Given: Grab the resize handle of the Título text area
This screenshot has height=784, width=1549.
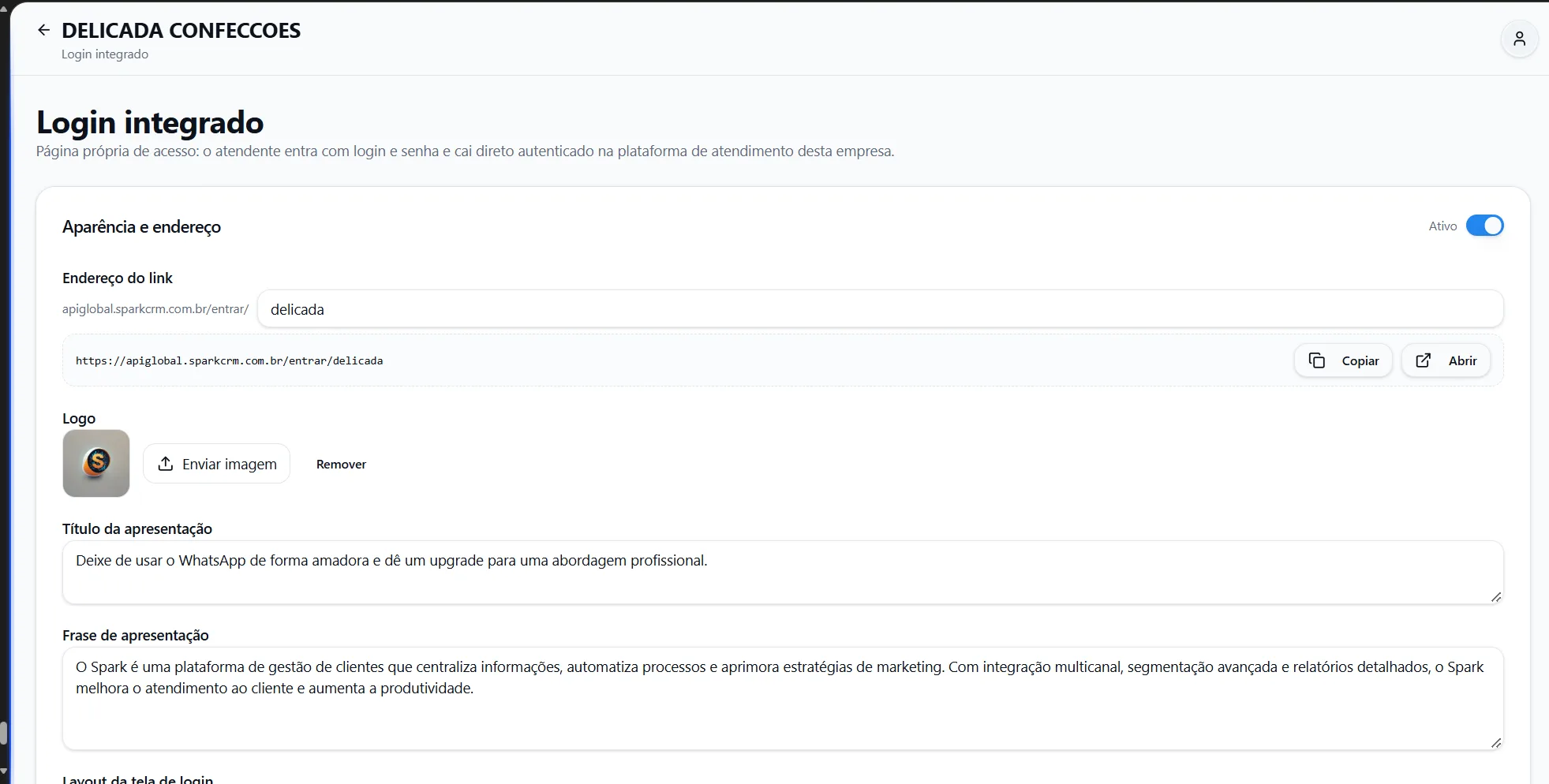Looking at the screenshot, I should [x=1495, y=597].
